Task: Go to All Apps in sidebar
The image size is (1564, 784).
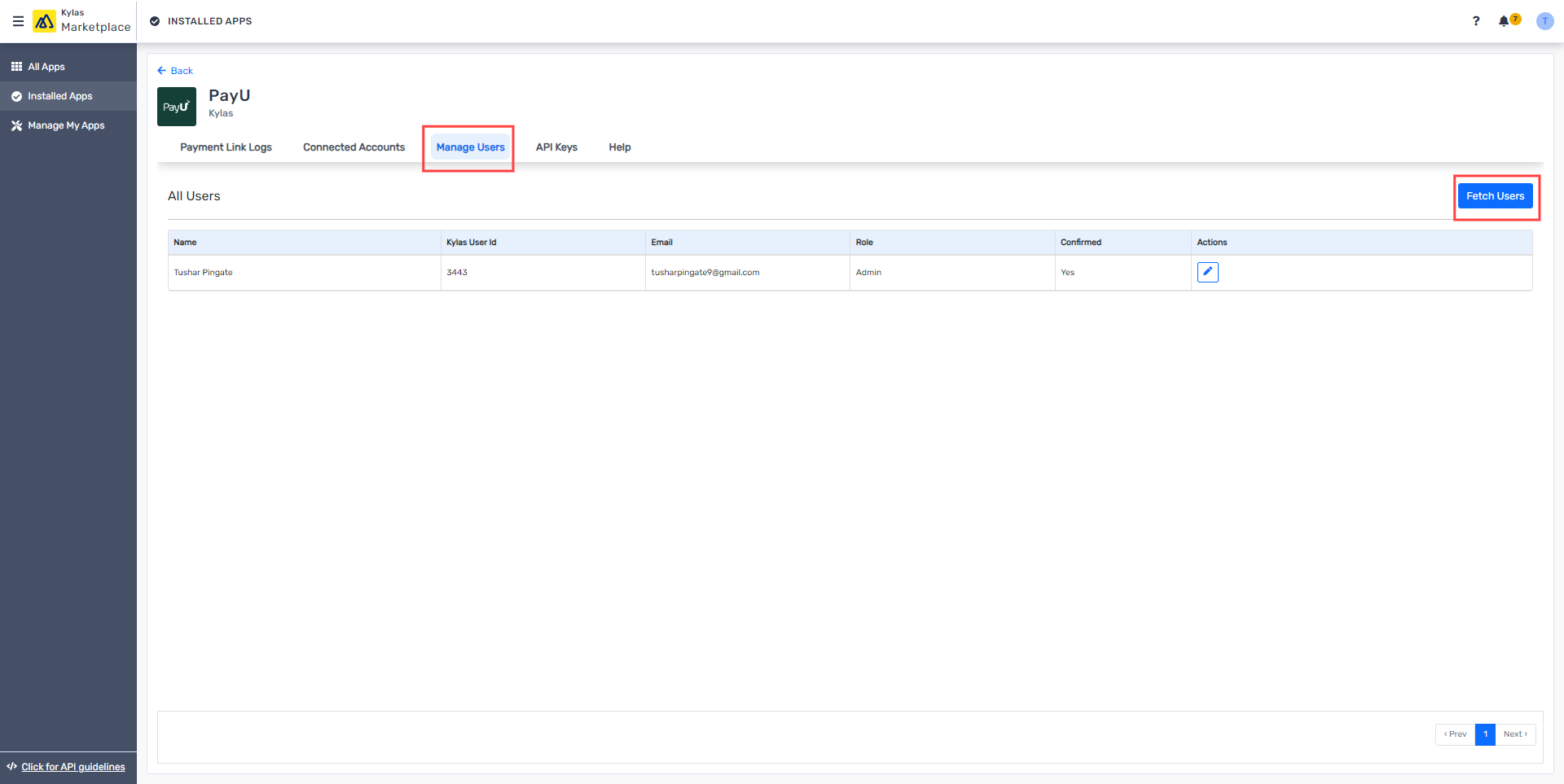Action: click(x=46, y=67)
